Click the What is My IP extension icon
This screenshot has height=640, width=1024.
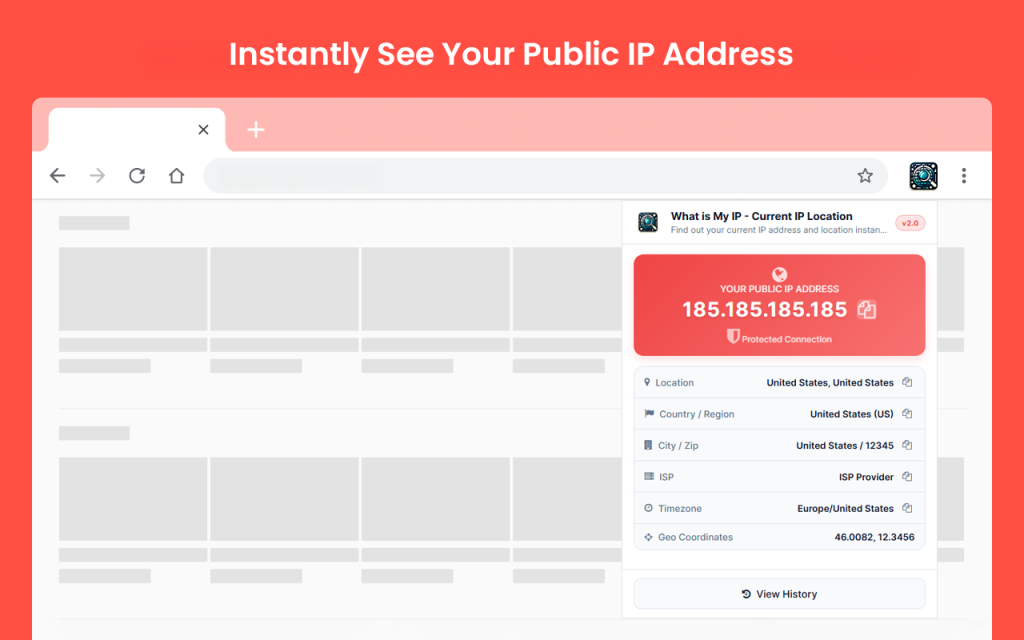(923, 176)
